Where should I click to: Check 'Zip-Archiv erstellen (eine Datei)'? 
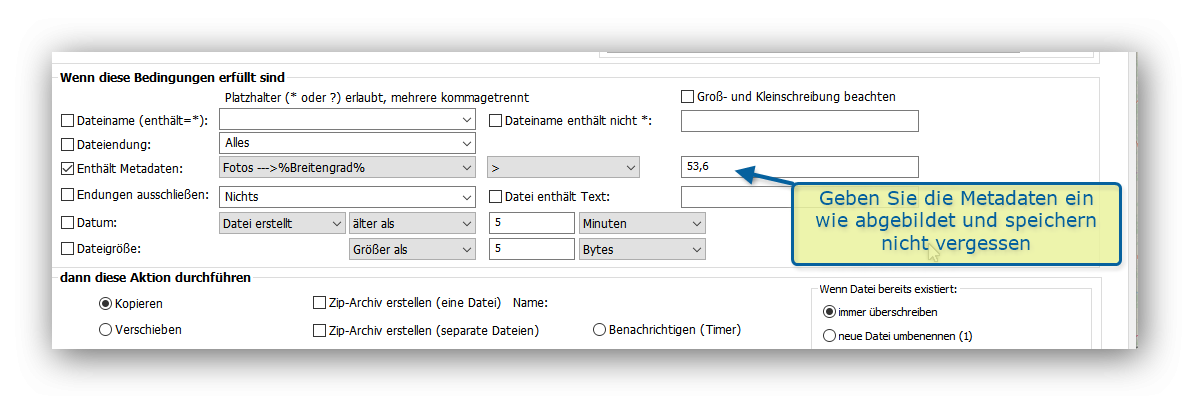click(x=320, y=302)
